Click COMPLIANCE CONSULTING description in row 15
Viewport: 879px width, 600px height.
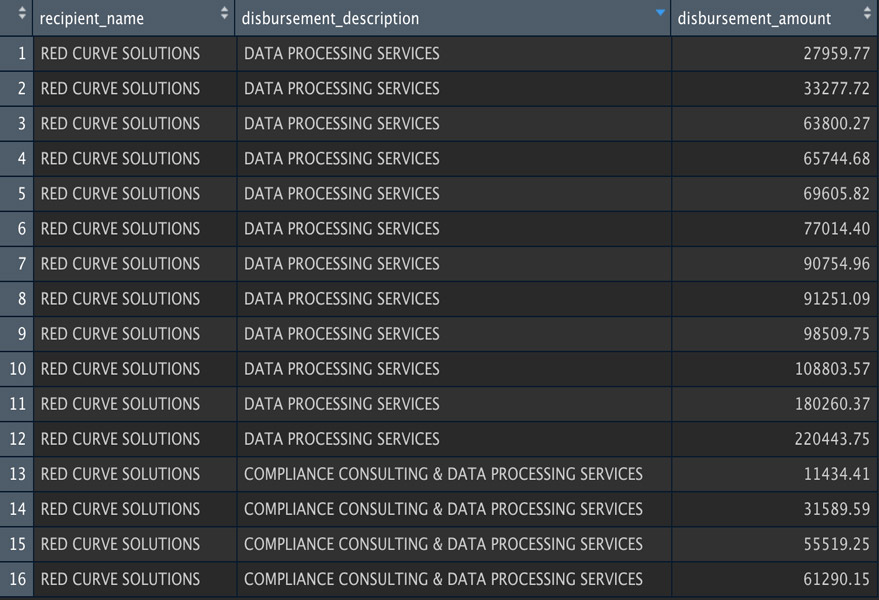click(x=443, y=544)
